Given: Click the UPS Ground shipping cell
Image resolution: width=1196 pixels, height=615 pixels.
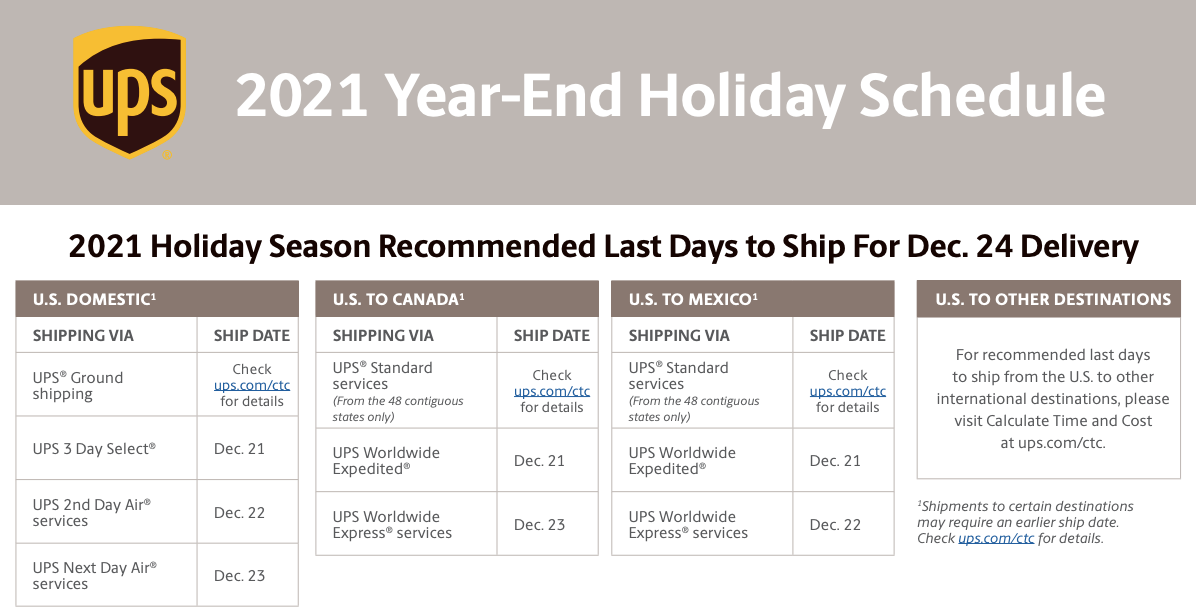Looking at the screenshot, I should tap(107, 385).
